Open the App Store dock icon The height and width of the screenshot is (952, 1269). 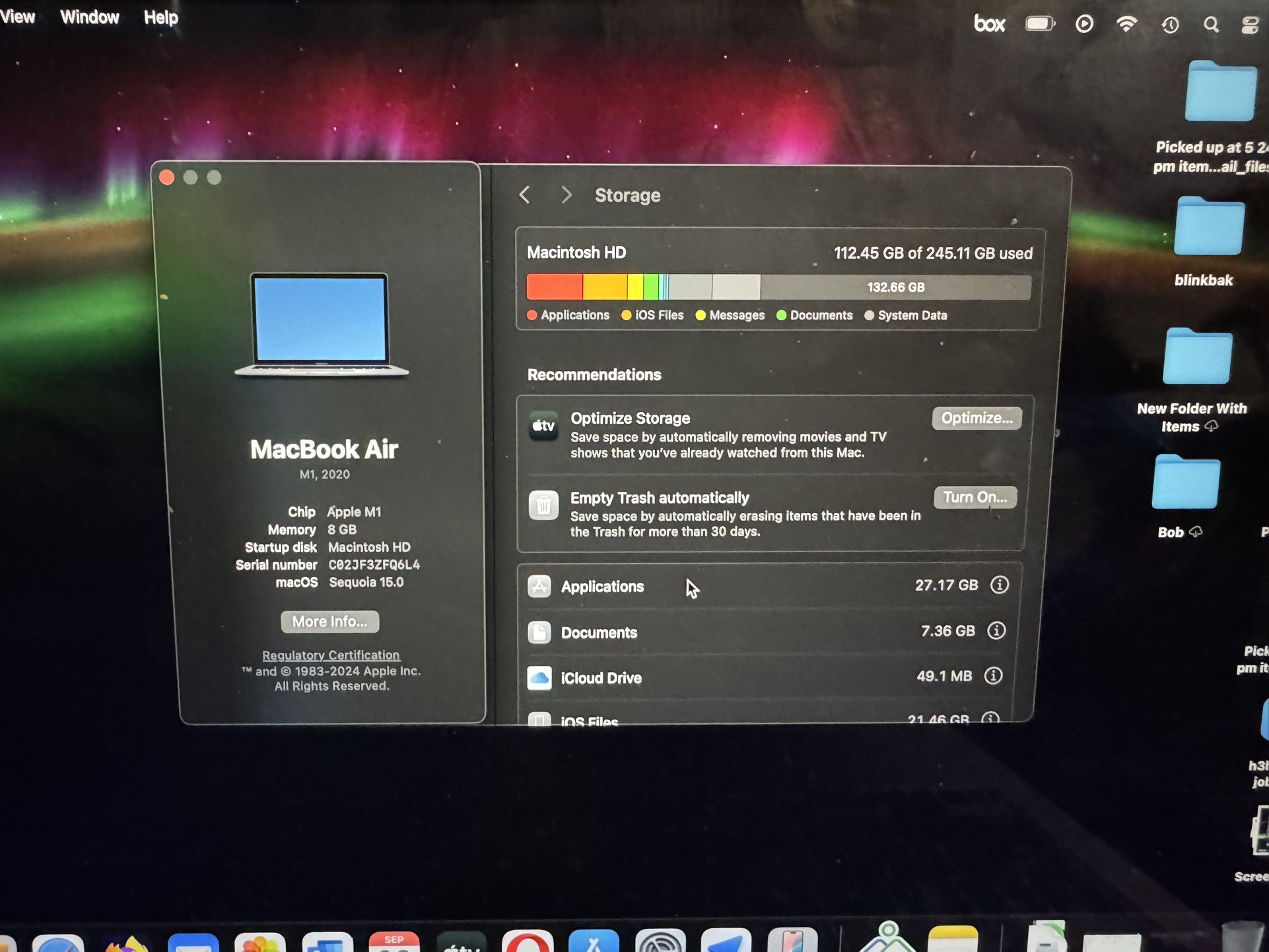593,941
